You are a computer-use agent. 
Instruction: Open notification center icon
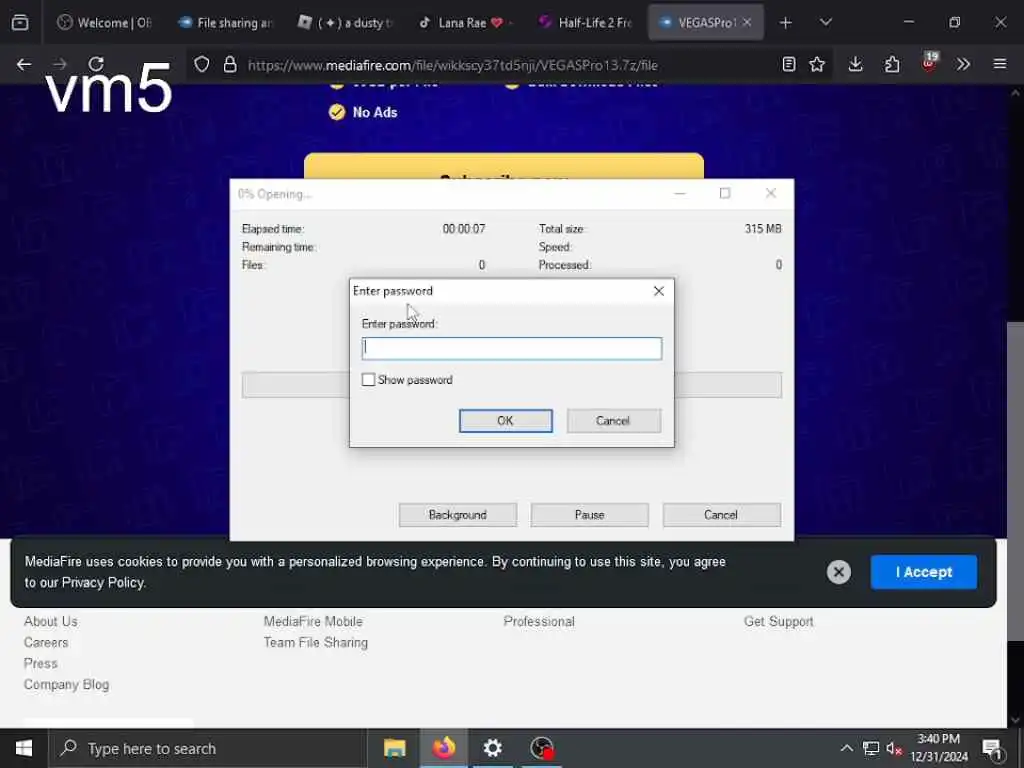tap(992, 748)
